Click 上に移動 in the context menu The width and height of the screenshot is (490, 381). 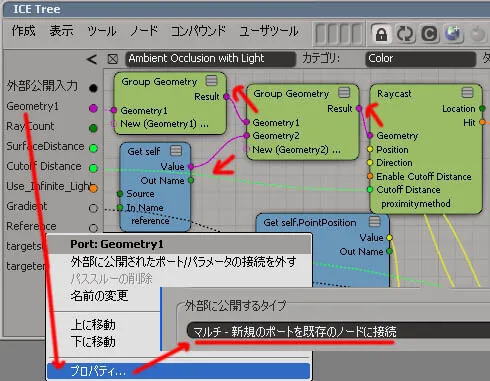tap(93, 325)
